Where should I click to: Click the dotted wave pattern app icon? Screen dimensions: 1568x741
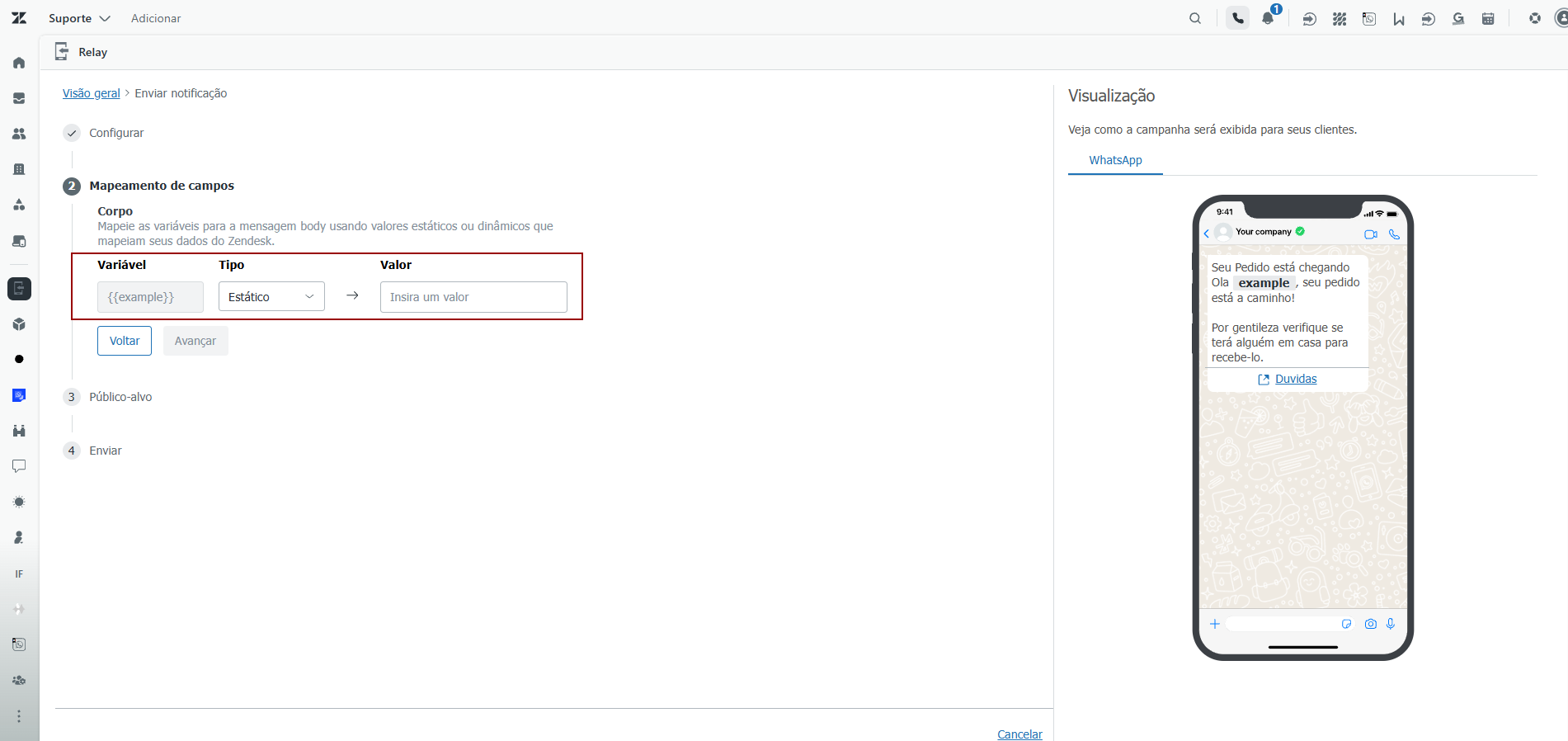(x=1340, y=19)
